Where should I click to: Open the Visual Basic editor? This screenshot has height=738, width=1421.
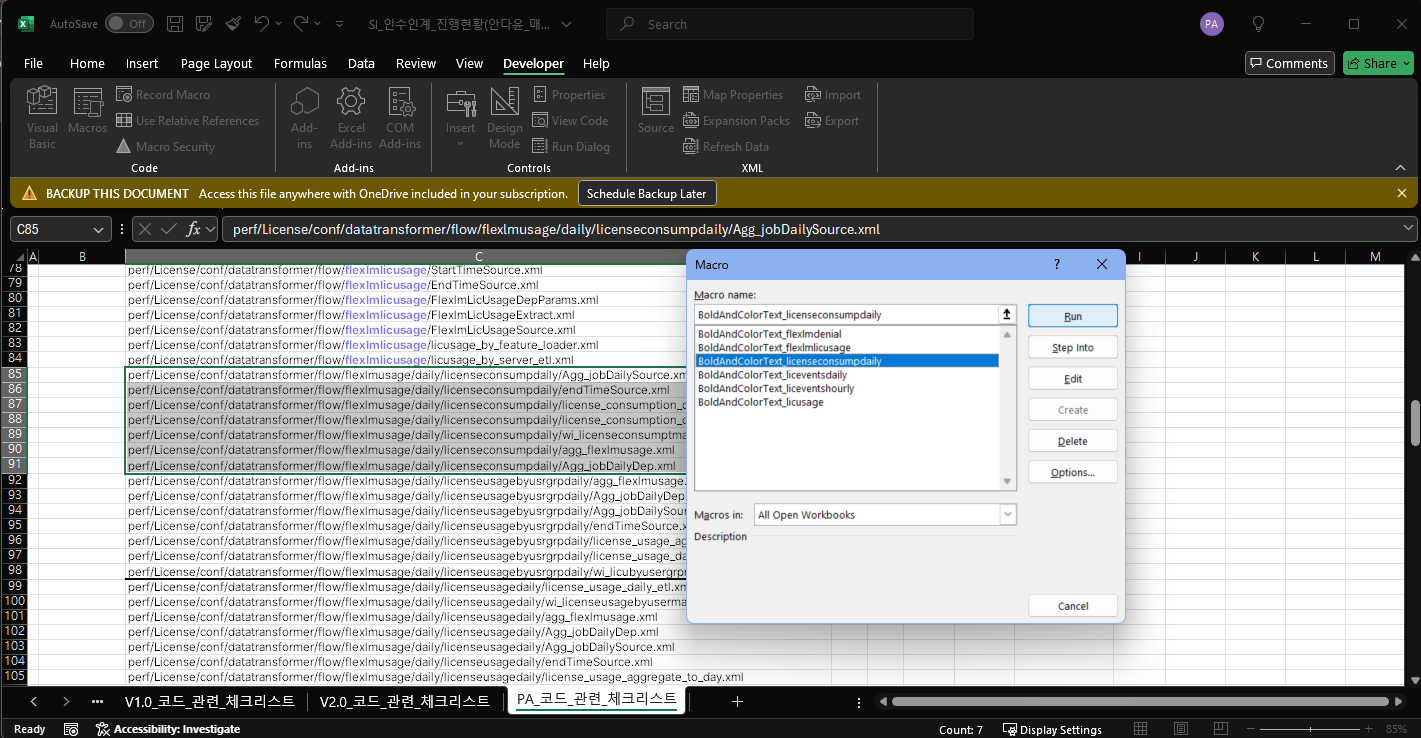[42, 118]
